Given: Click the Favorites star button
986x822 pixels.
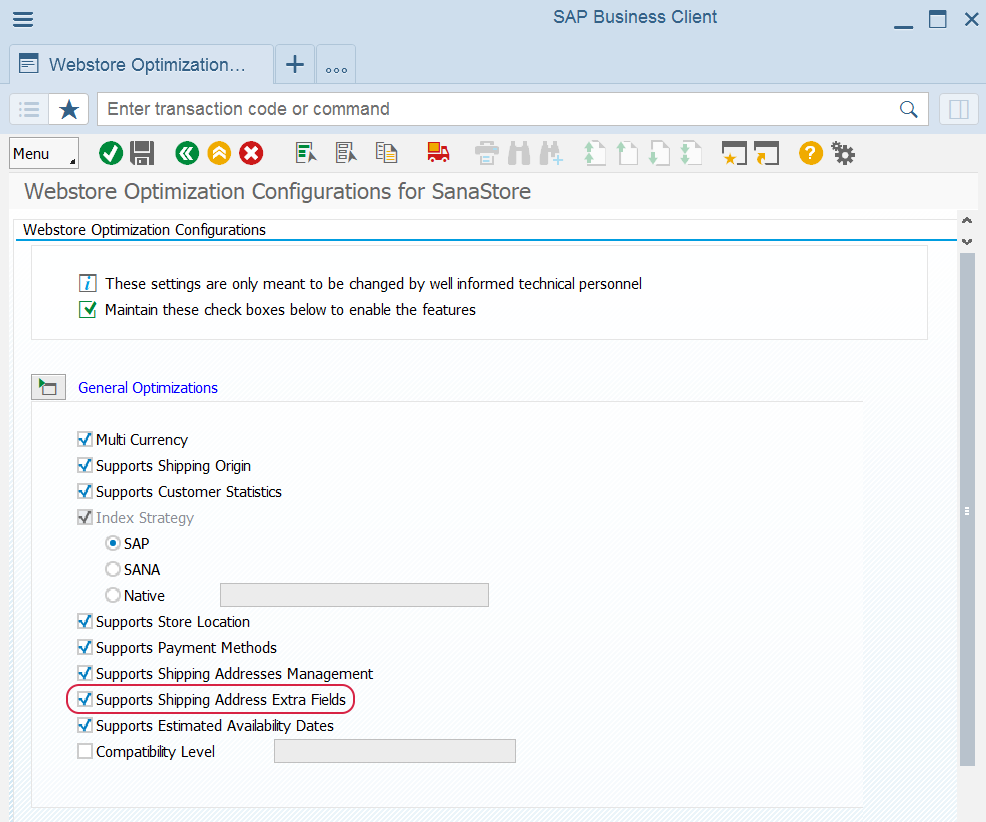Looking at the screenshot, I should point(69,109).
